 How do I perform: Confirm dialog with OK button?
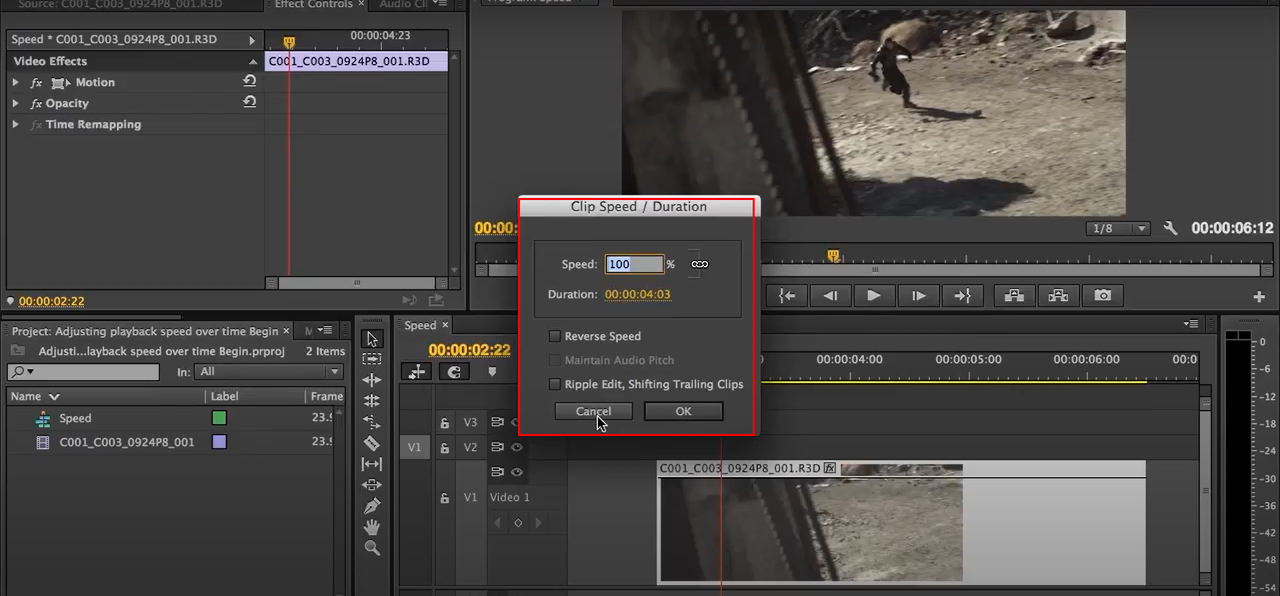pos(683,411)
